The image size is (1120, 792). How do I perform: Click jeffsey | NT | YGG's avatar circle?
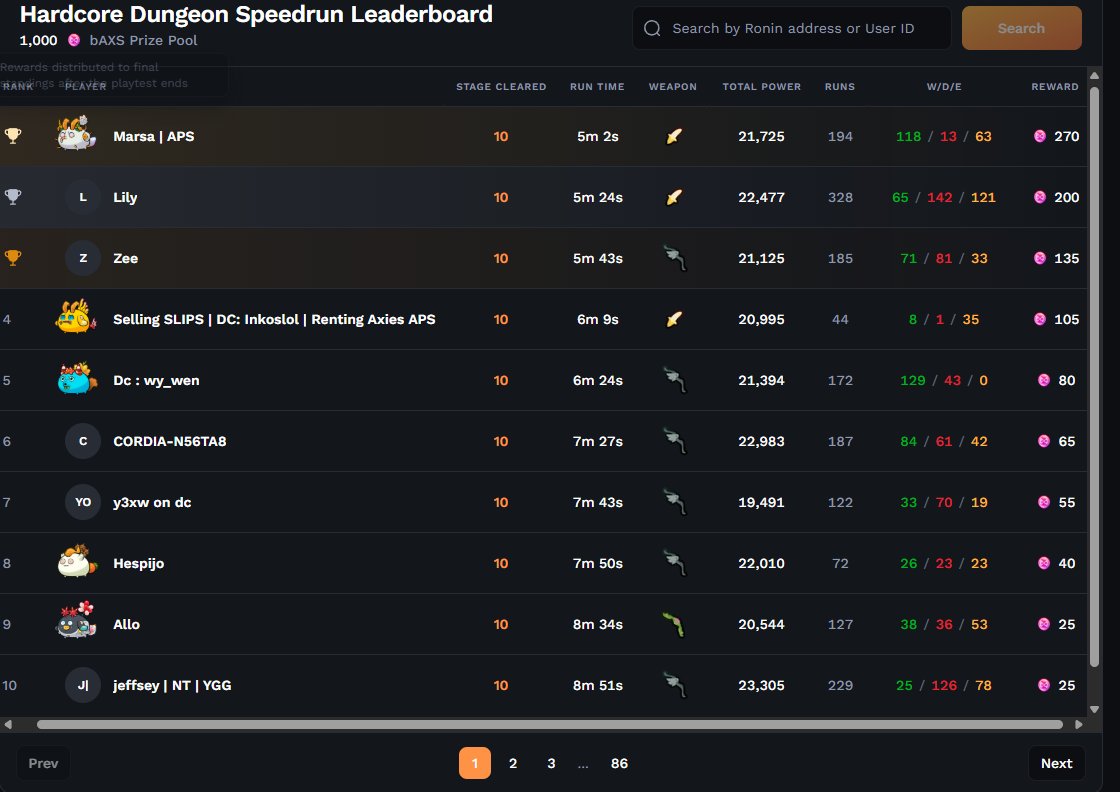click(83, 685)
